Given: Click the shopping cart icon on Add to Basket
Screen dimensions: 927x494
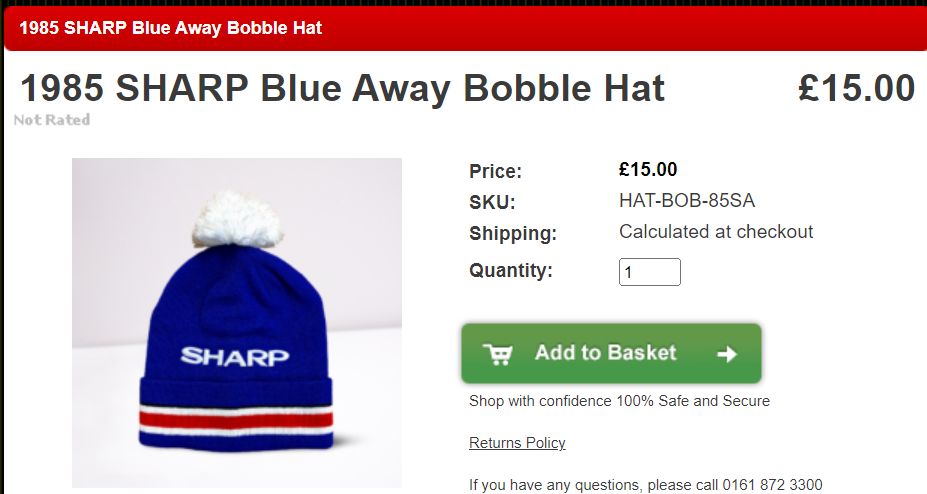Looking at the screenshot, I should pos(498,354).
